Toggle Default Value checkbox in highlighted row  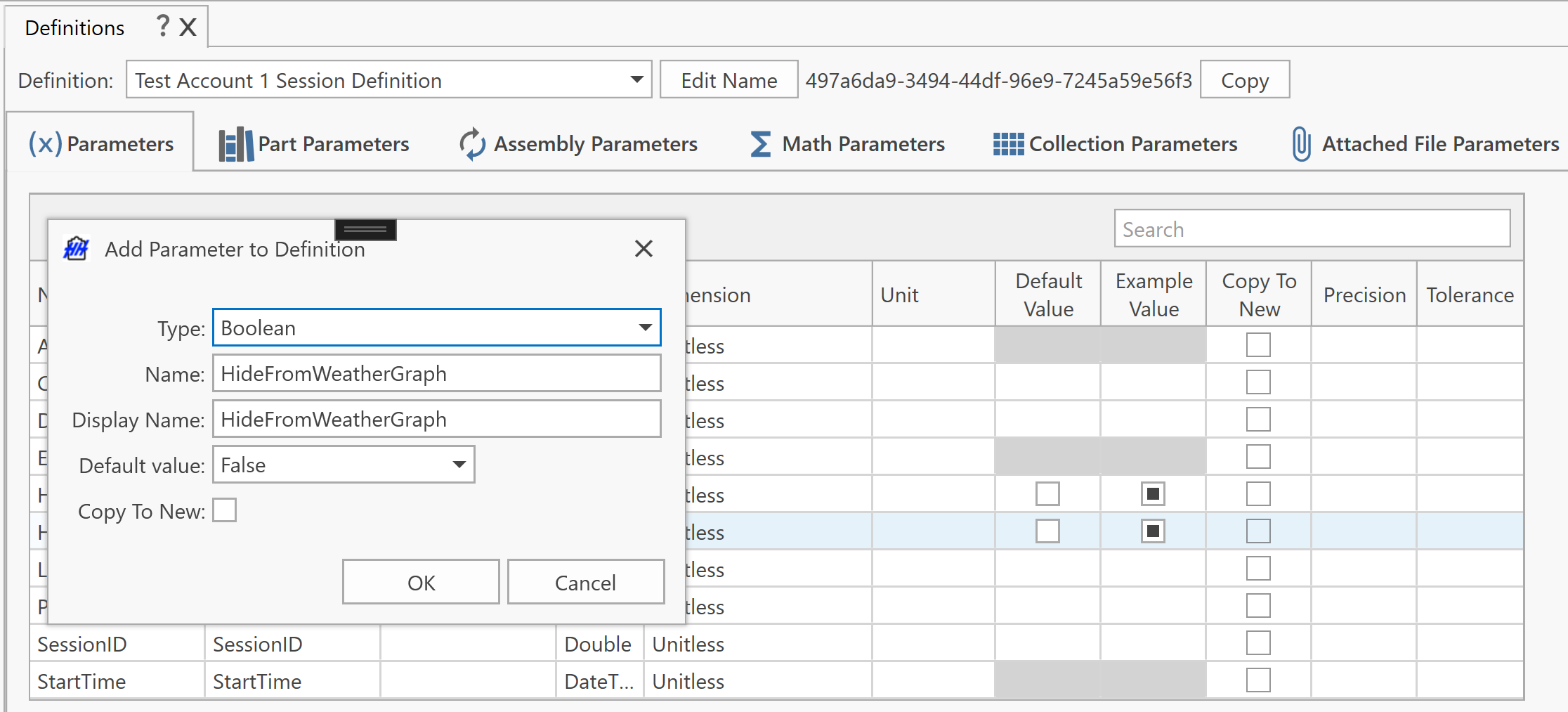pos(1047,531)
